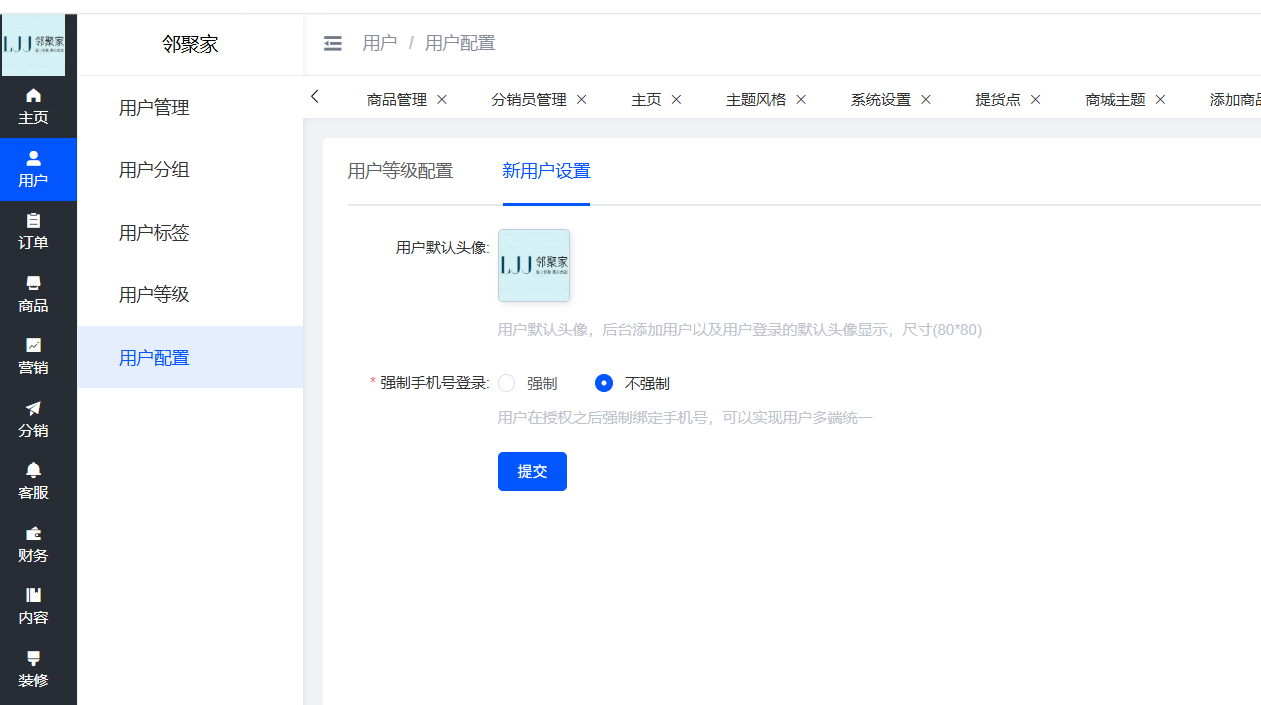Click the 用户配置 breadcrumb text

point(460,43)
